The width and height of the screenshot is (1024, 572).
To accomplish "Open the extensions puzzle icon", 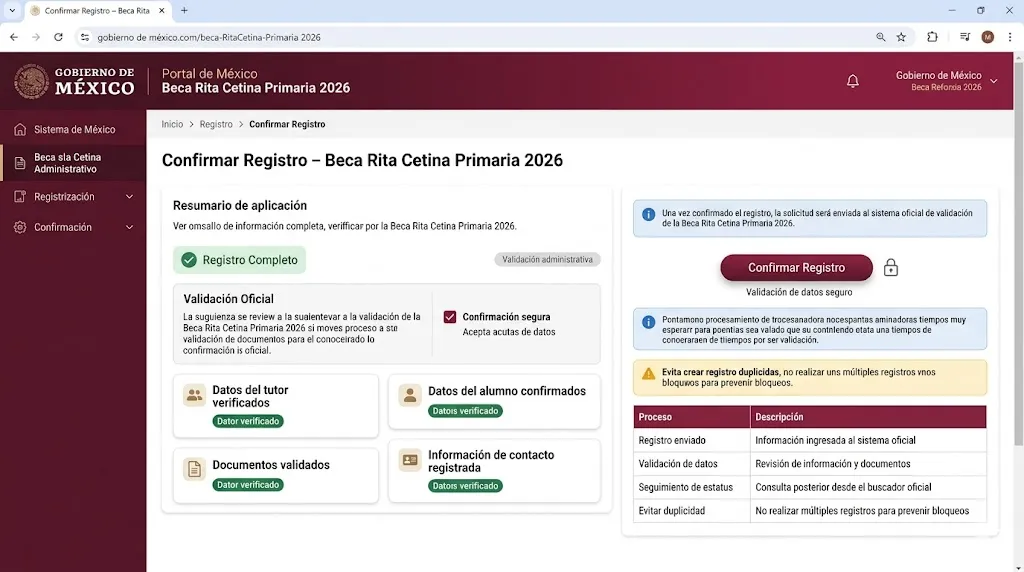I will [932, 37].
